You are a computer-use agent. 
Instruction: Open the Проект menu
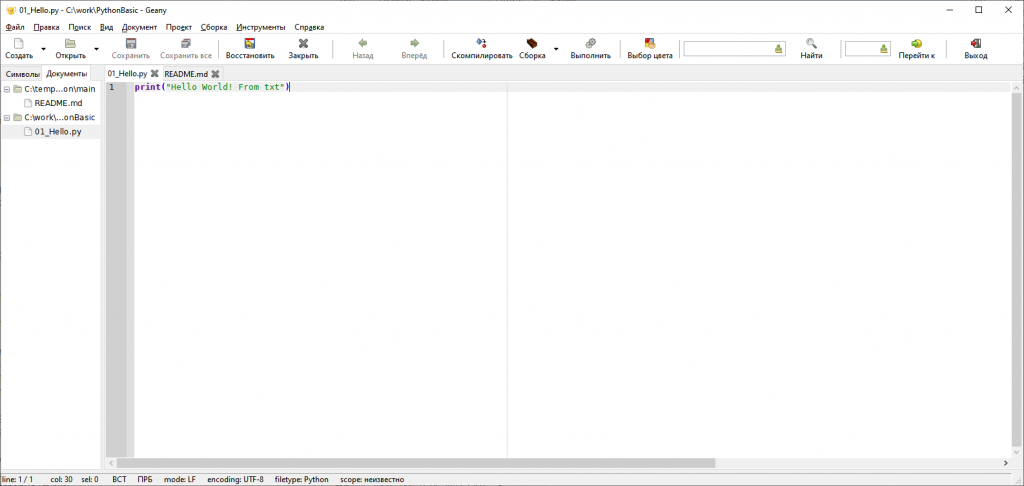pyautogui.click(x=179, y=27)
